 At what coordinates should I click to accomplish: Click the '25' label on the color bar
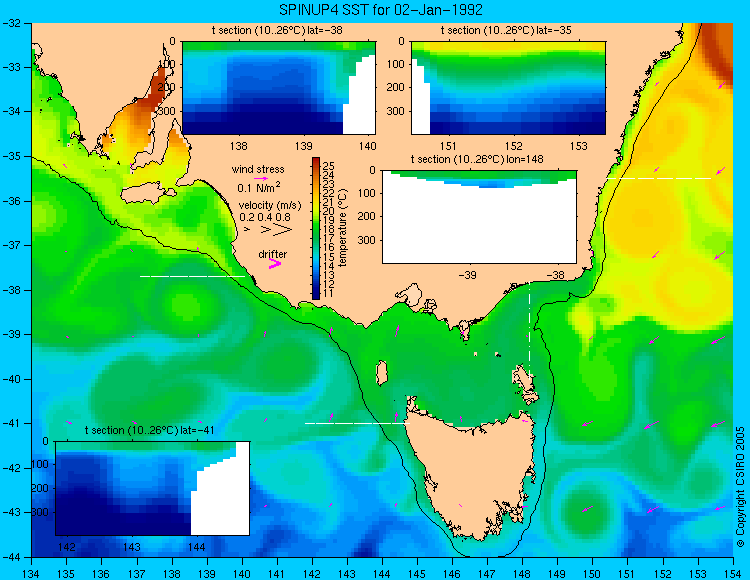[328, 165]
